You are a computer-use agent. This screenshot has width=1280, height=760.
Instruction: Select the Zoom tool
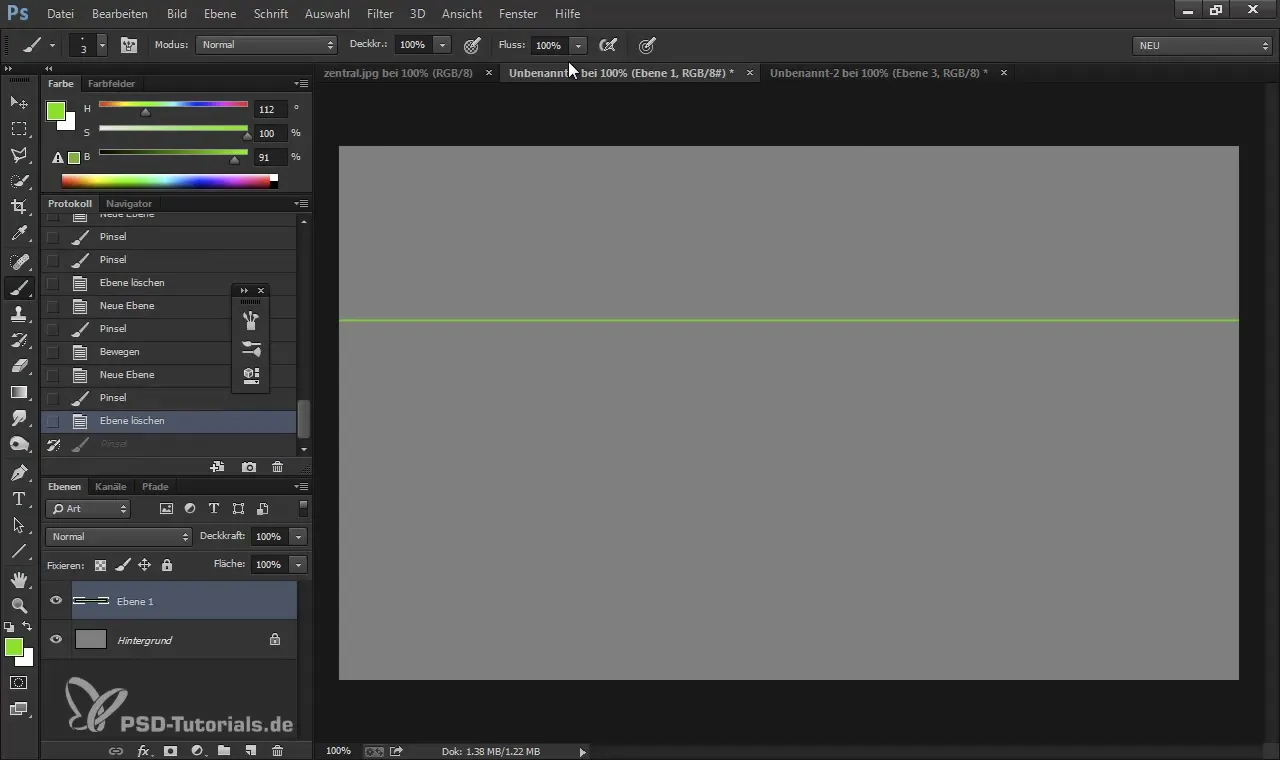[19, 605]
